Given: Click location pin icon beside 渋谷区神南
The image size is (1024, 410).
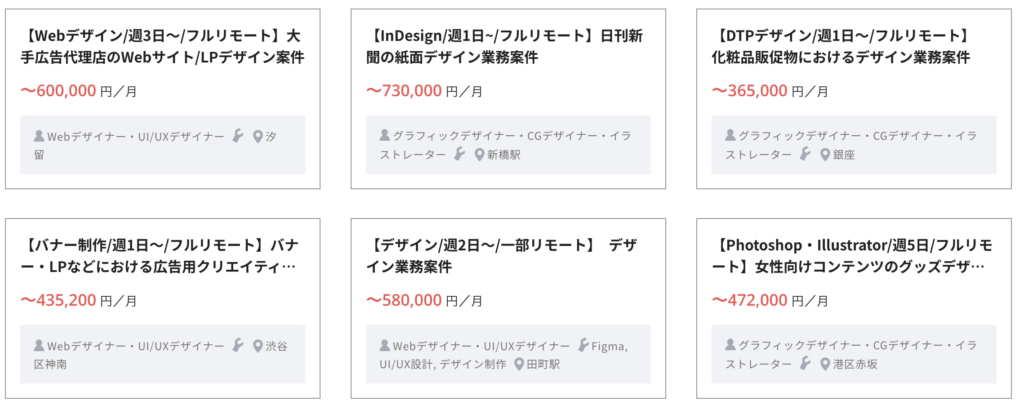Looking at the screenshot, I should coord(257,345).
